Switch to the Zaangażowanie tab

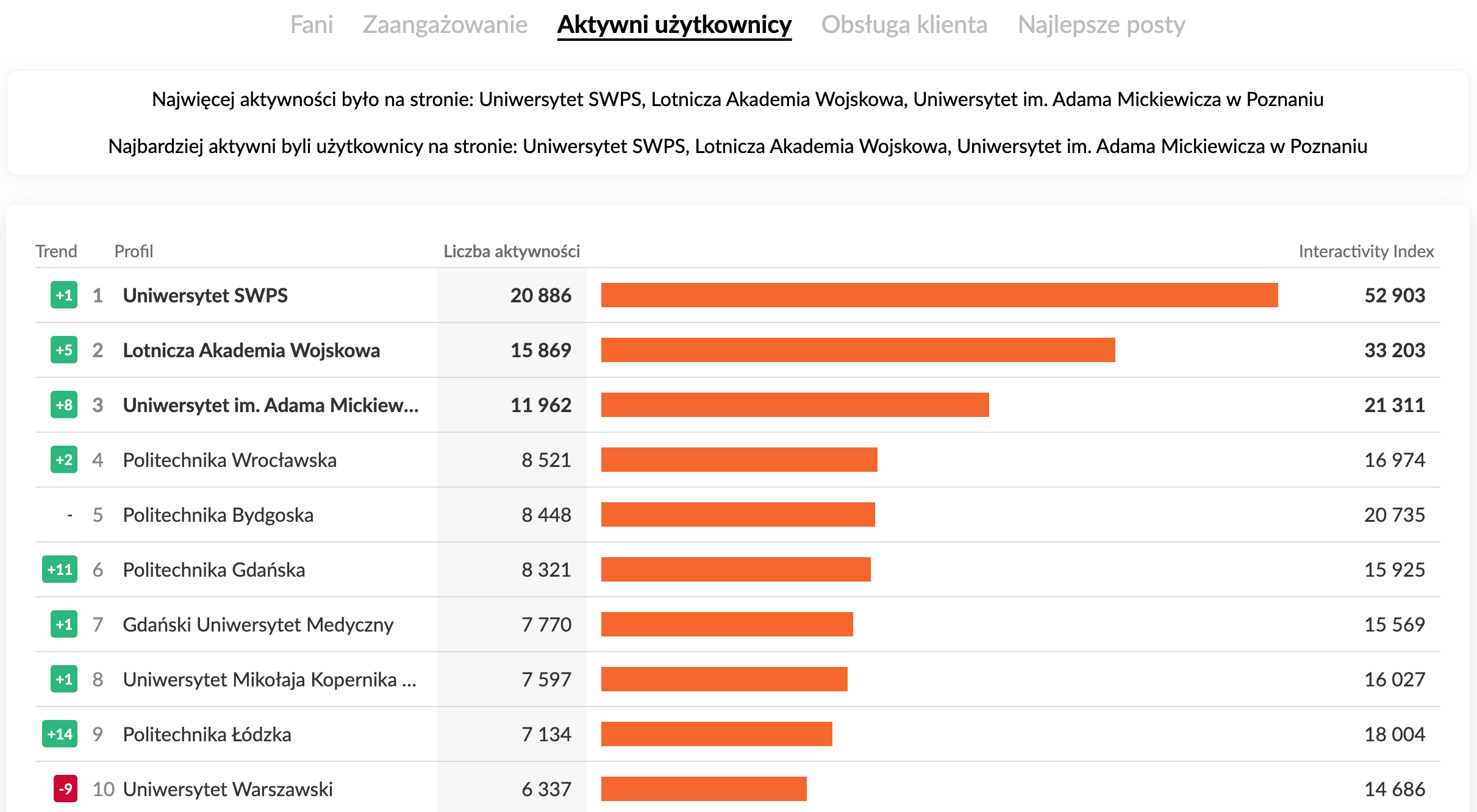pyautogui.click(x=445, y=25)
